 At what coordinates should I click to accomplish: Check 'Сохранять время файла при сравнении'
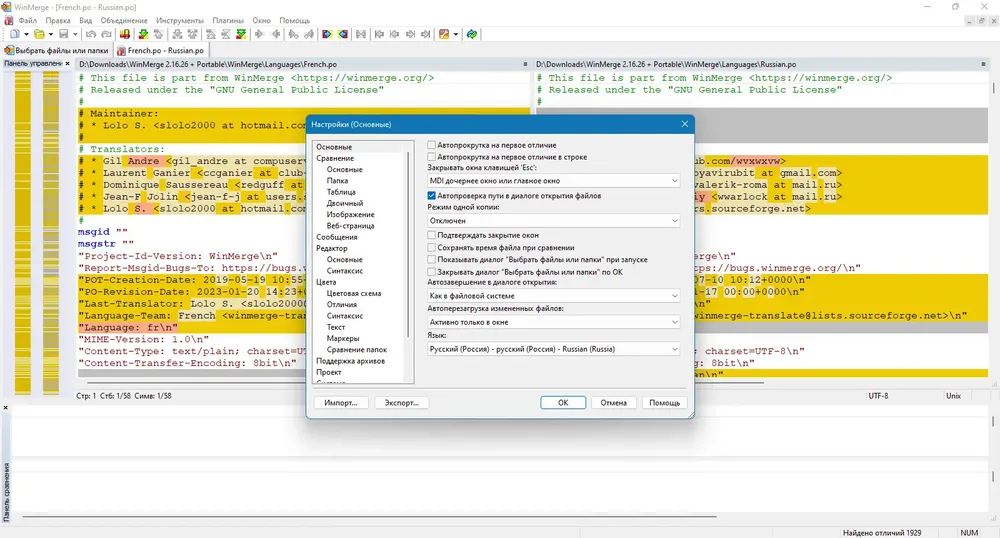click(432, 247)
